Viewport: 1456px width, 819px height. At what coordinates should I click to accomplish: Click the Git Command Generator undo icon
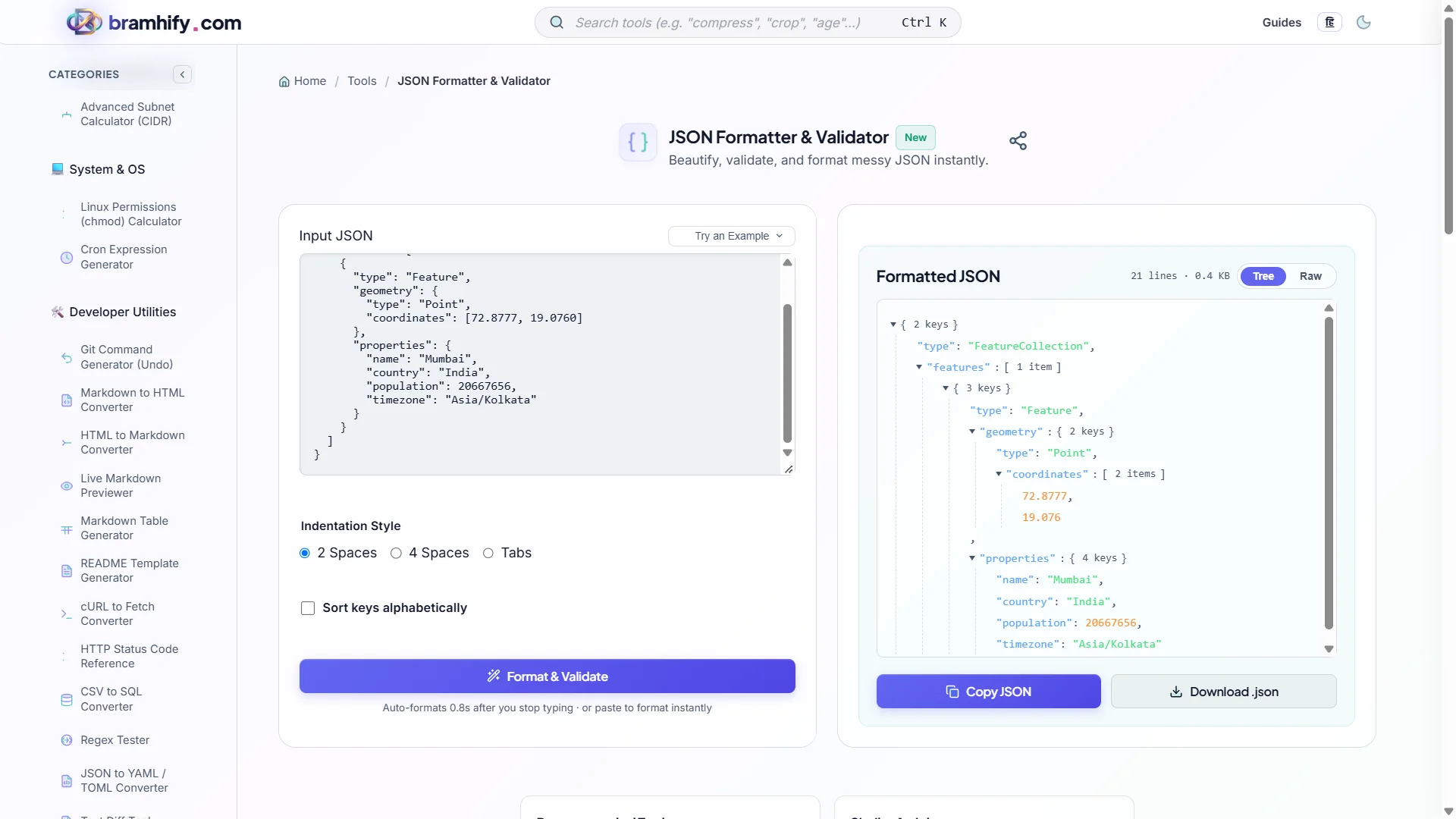(67, 358)
